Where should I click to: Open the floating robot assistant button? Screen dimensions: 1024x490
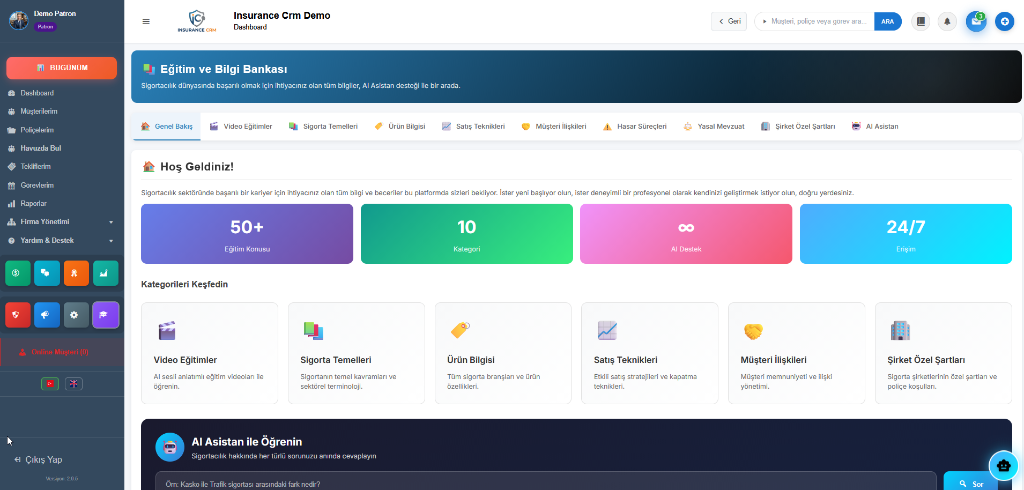[x=1004, y=465]
